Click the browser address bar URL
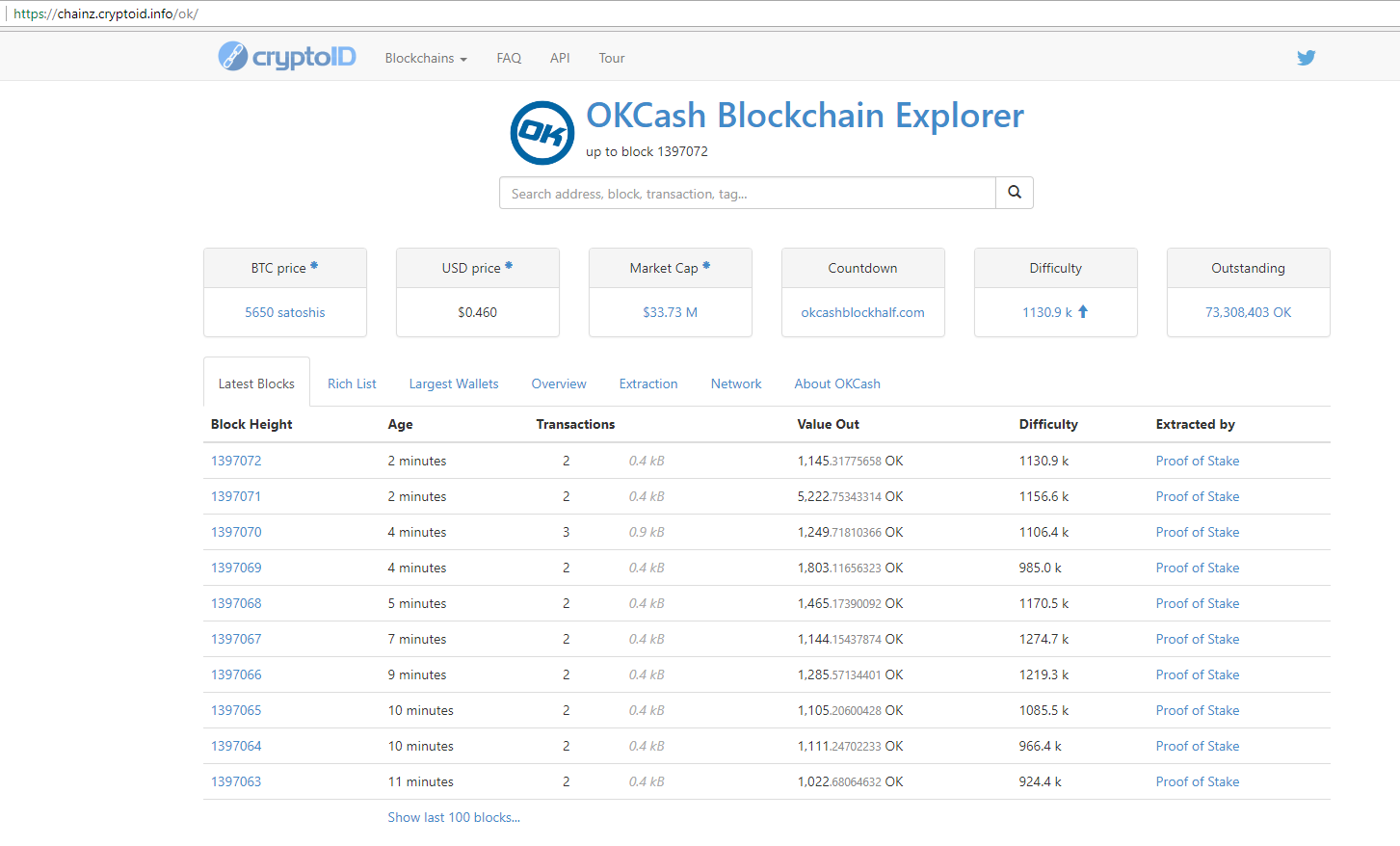1400x846 pixels. [x=106, y=14]
